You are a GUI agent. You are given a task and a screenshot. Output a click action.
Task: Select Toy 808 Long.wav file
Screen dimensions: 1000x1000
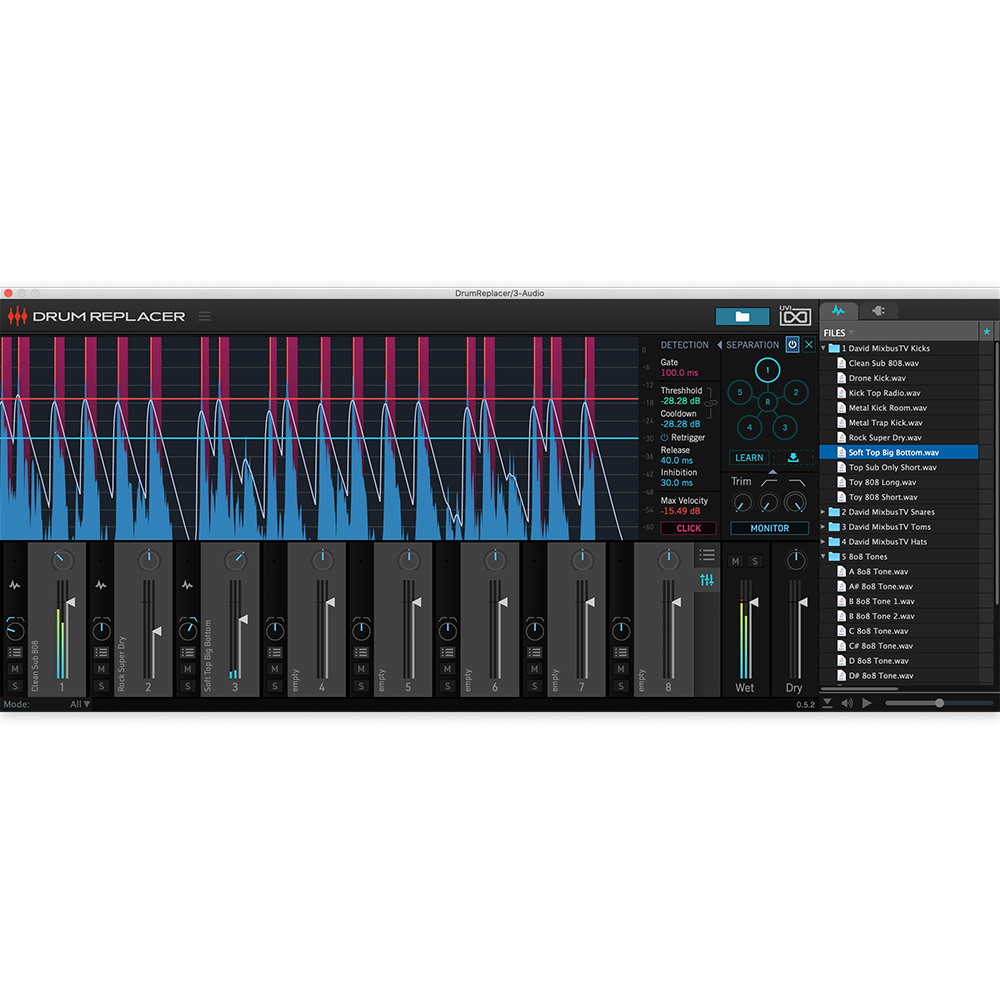(x=899, y=482)
